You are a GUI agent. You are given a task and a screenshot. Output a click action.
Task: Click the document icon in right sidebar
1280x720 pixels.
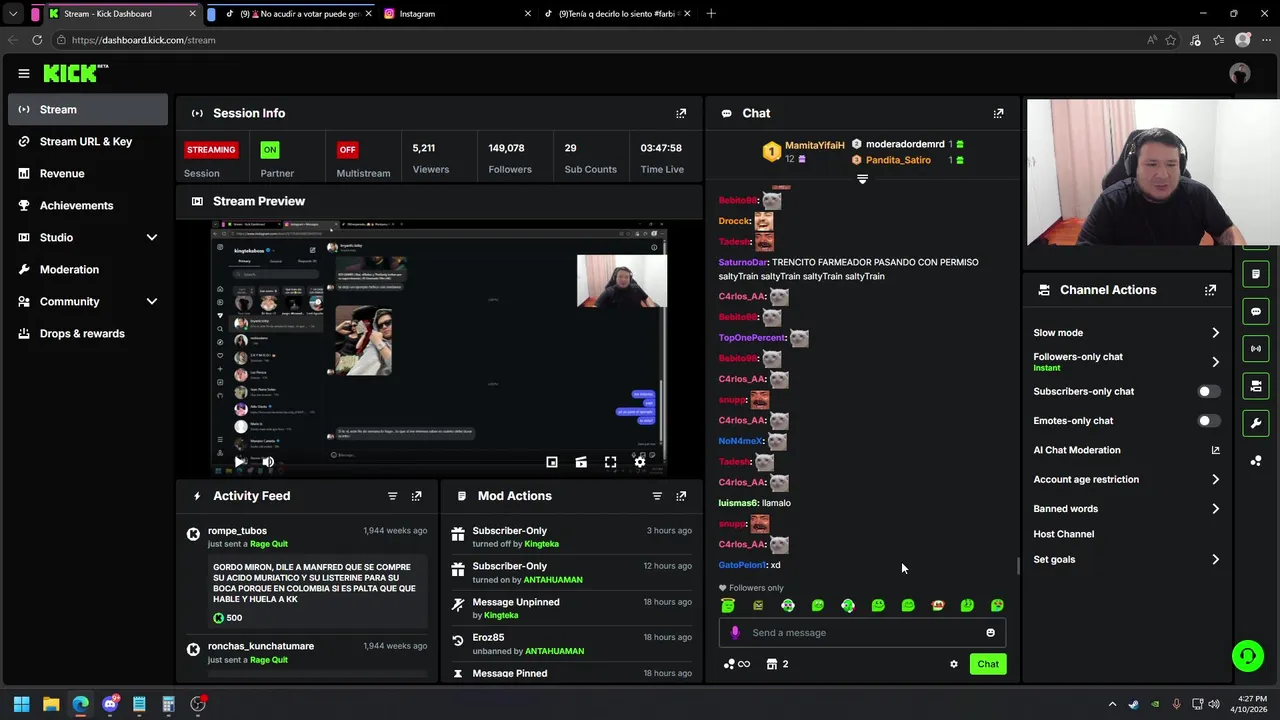click(x=1256, y=274)
